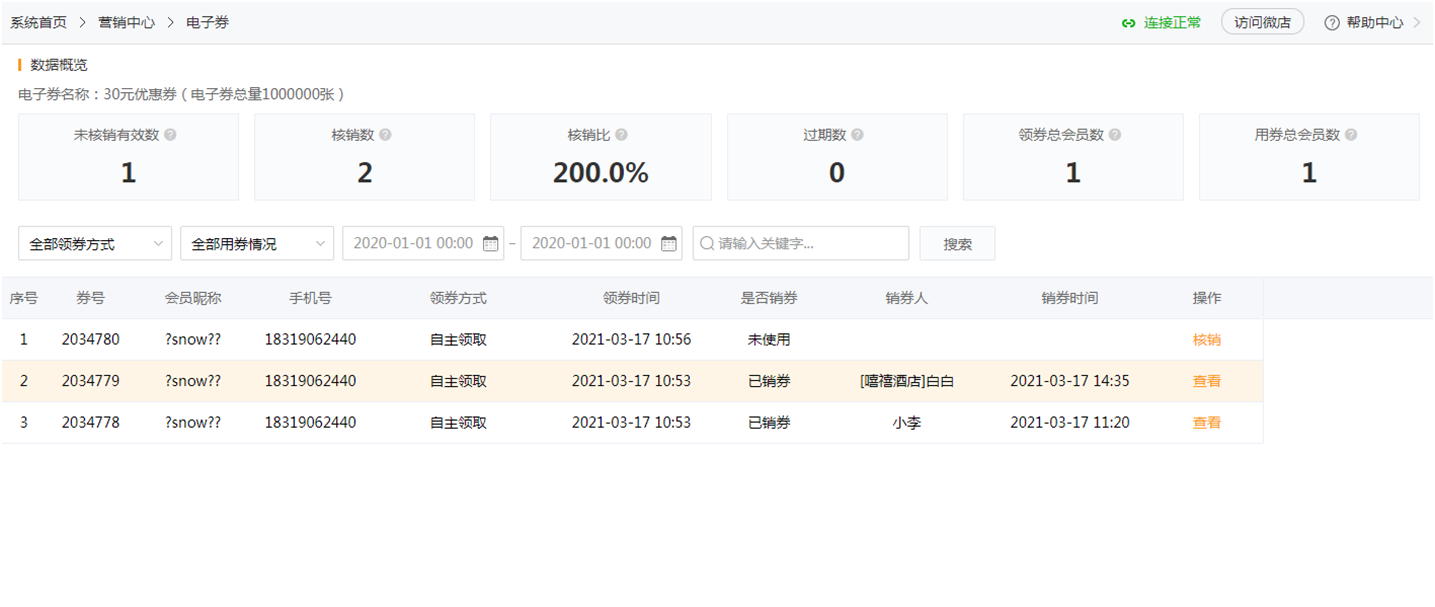Navigate to 营销中心 breadcrumb
This screenshot has width=1435, height=607.
[126, 22]
